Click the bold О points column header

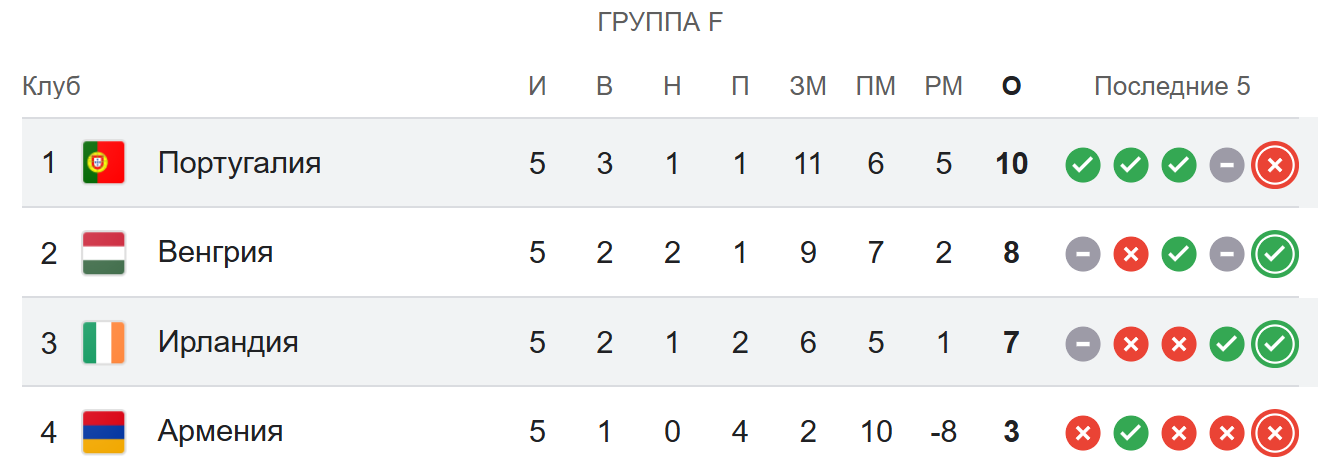tap(1011, 87)
